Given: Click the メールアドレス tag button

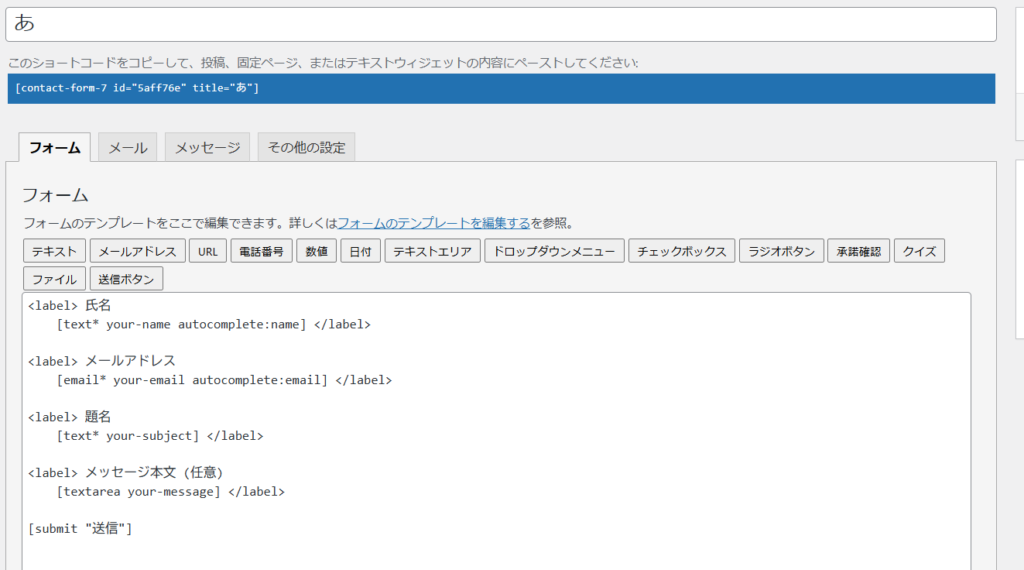Looking at the screenshot, I should (138, 251).
